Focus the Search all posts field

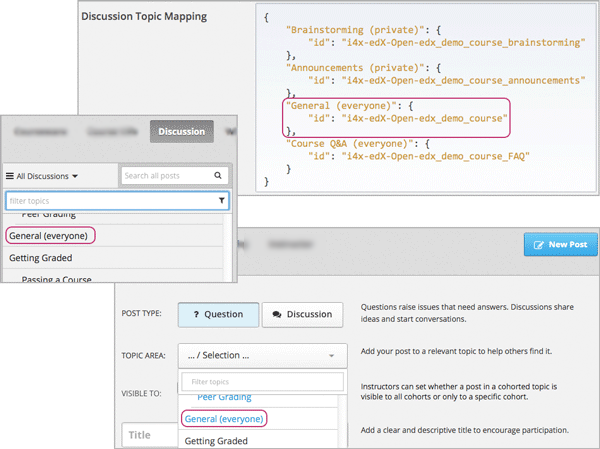(x=175, y=176)
